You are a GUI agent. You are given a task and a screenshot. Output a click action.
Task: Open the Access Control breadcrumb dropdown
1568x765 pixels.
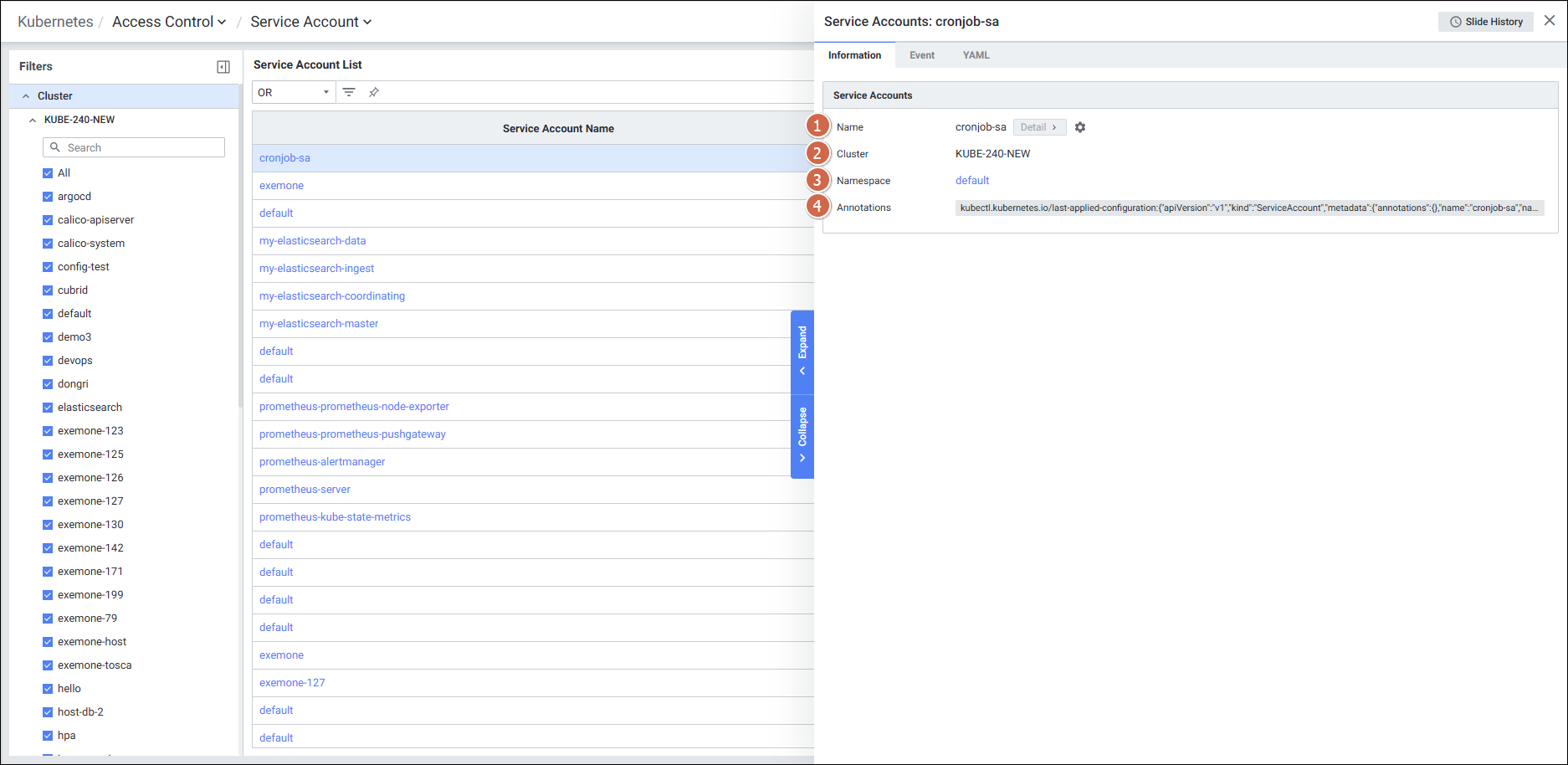(169, 22)
